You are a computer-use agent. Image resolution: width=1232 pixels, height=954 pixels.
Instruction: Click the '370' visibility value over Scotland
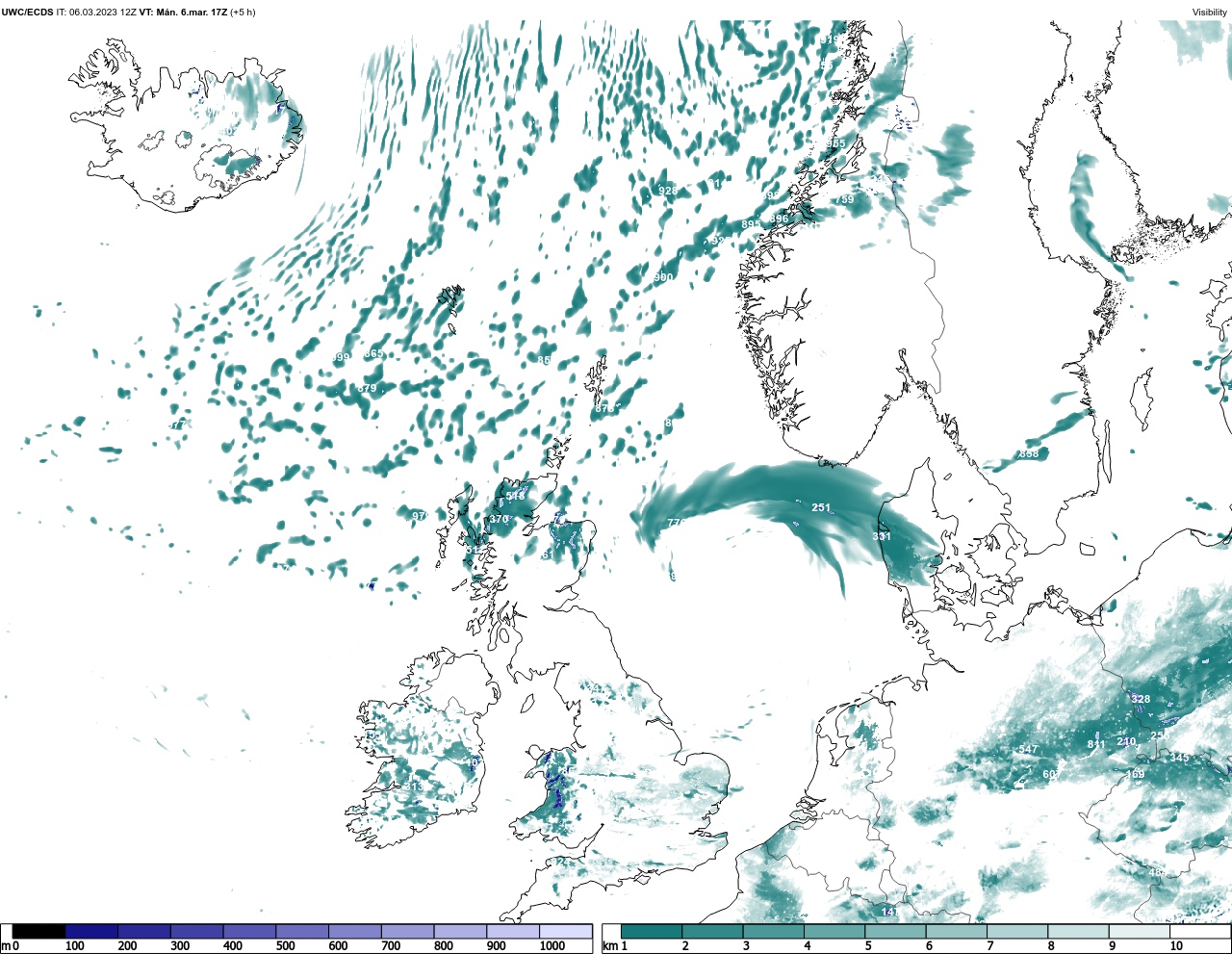(499, 520)
